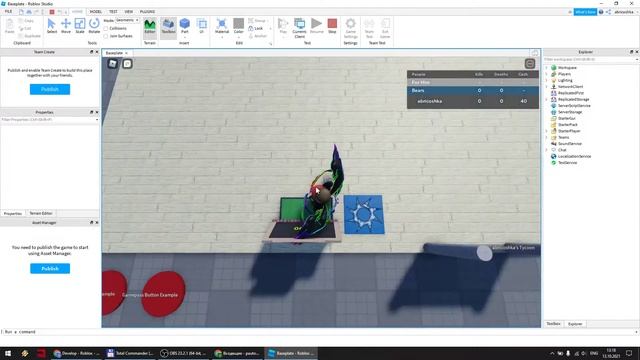Click the Current Client view button
Screen dimensions: 640x360
tap(299, 28)
